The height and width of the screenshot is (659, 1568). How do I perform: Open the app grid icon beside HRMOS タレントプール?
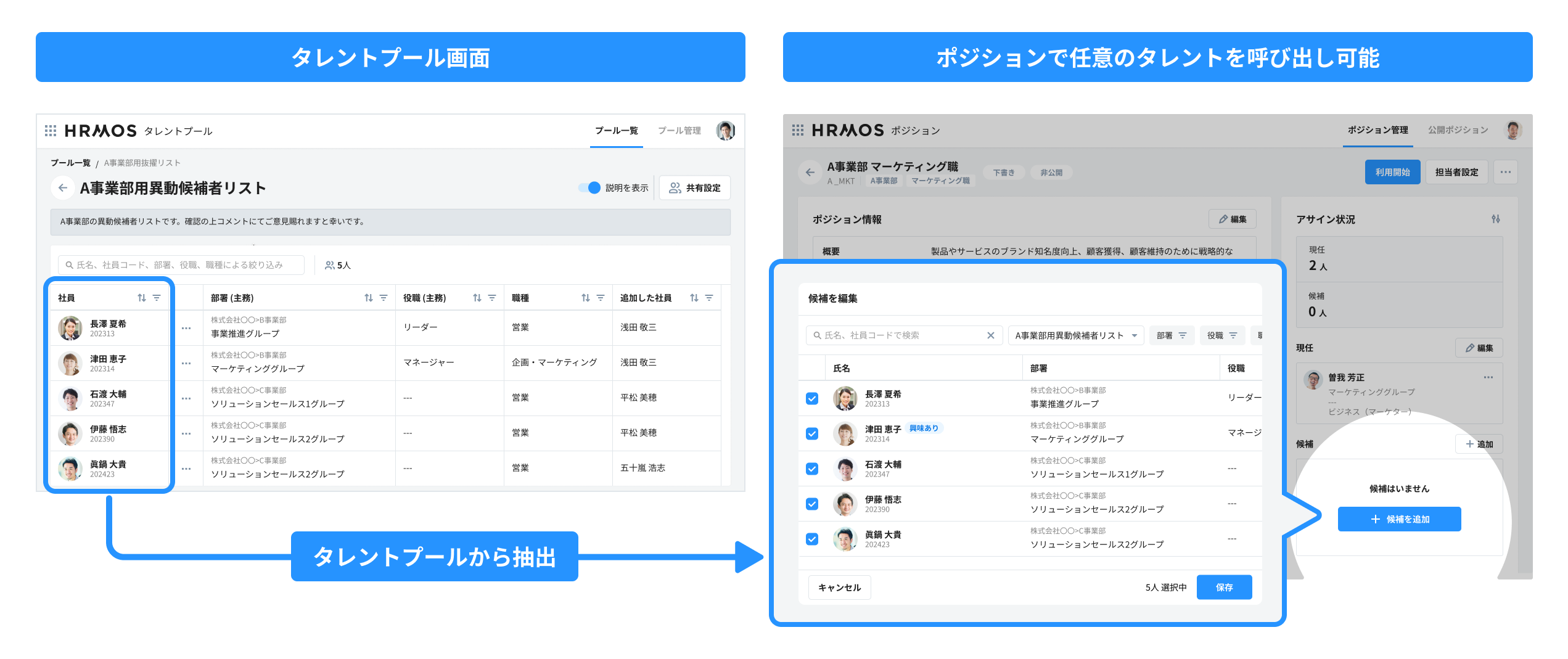[x=51, y=131]
